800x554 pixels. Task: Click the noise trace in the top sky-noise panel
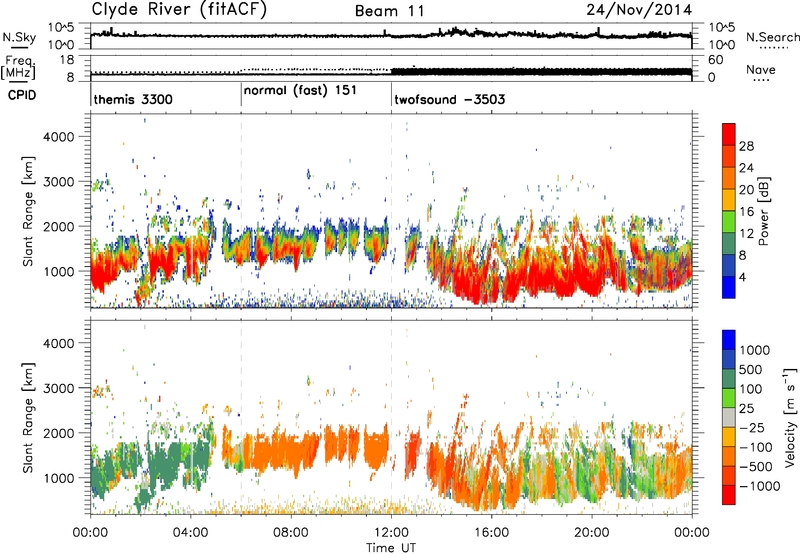391,35
